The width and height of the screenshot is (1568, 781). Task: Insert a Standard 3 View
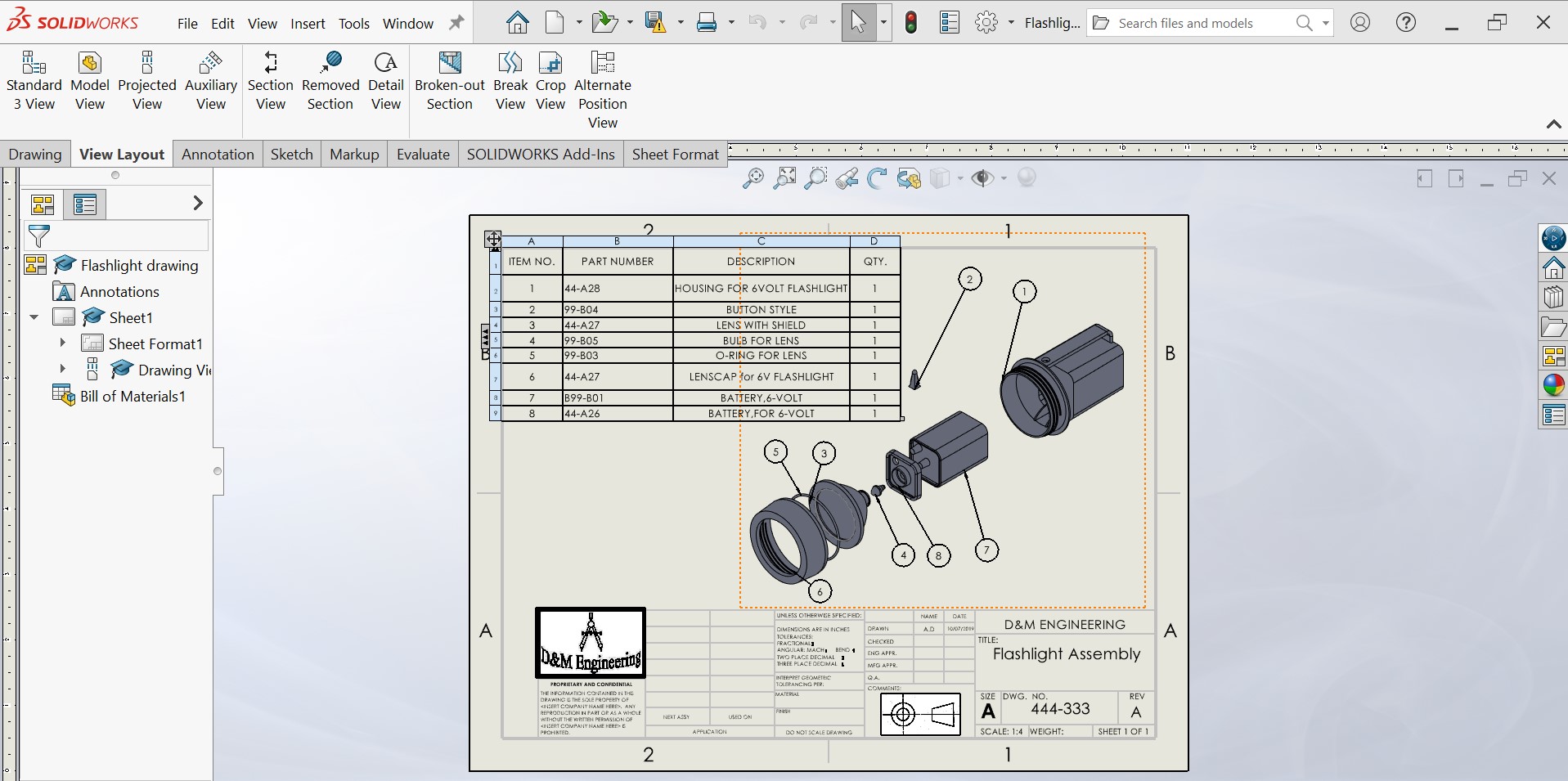click(34, 81)
